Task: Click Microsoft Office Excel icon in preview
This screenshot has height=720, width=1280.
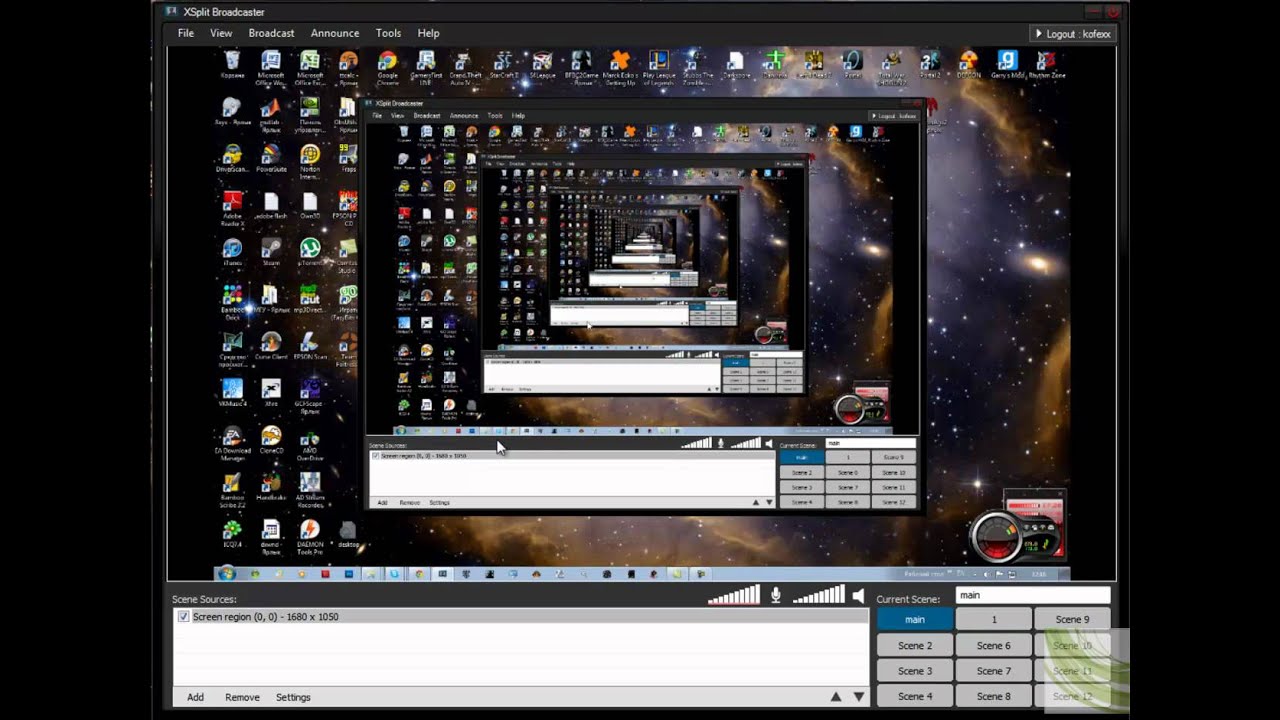Action: pyautogui.click(x=309, y=69)
